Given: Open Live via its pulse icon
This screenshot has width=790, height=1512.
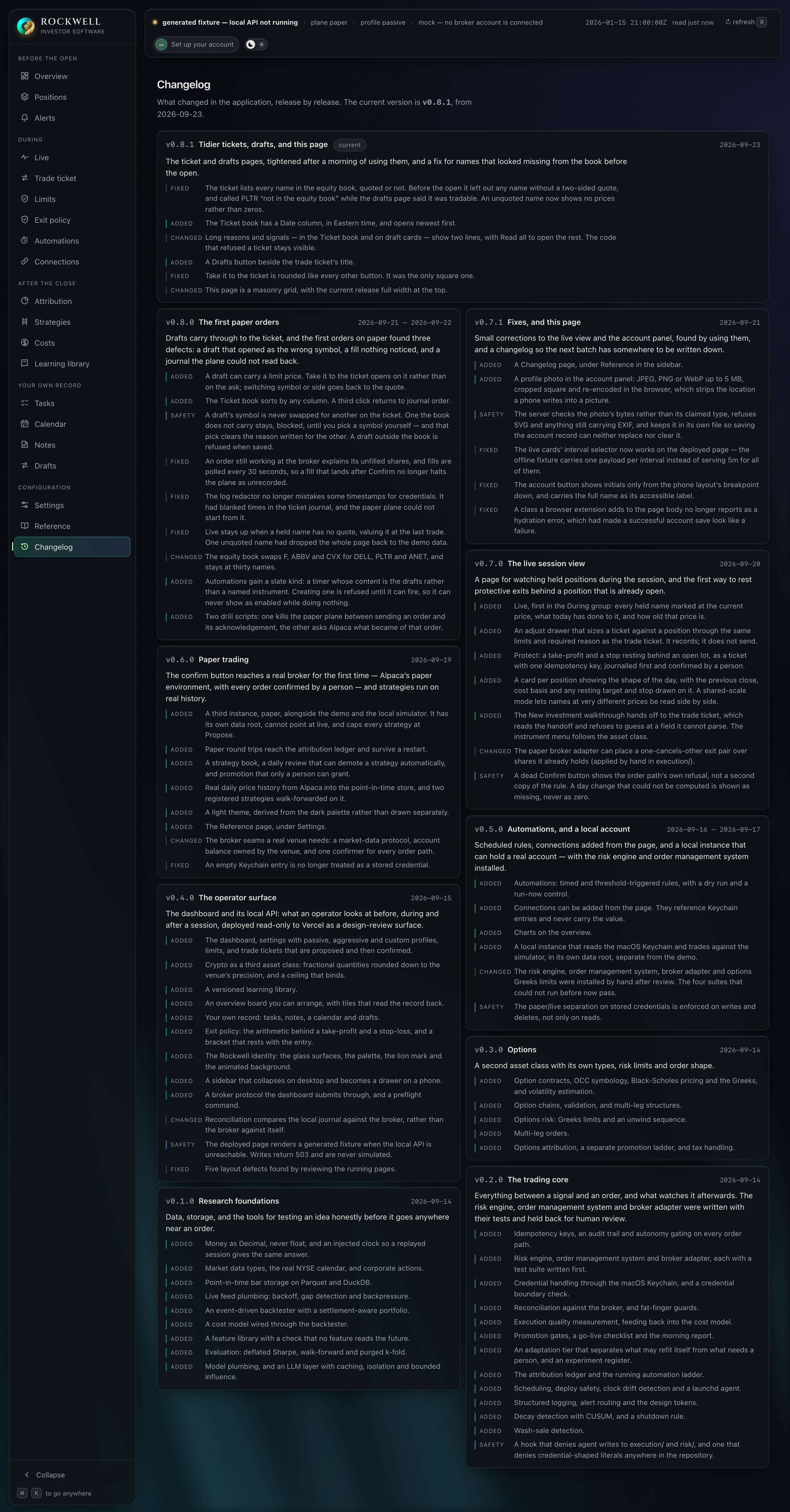Looking at the screenshot, I should (x=25, y=157).
